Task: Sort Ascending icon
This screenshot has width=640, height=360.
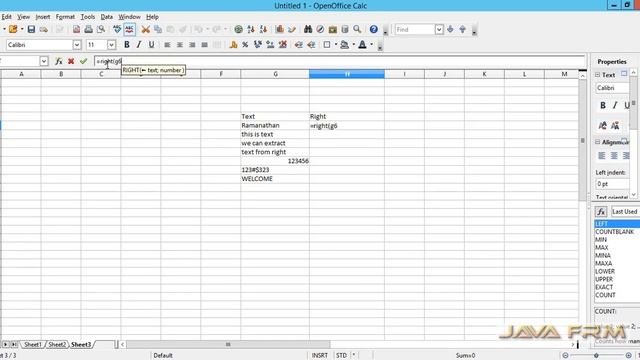Action: click(x=251, y=29)
